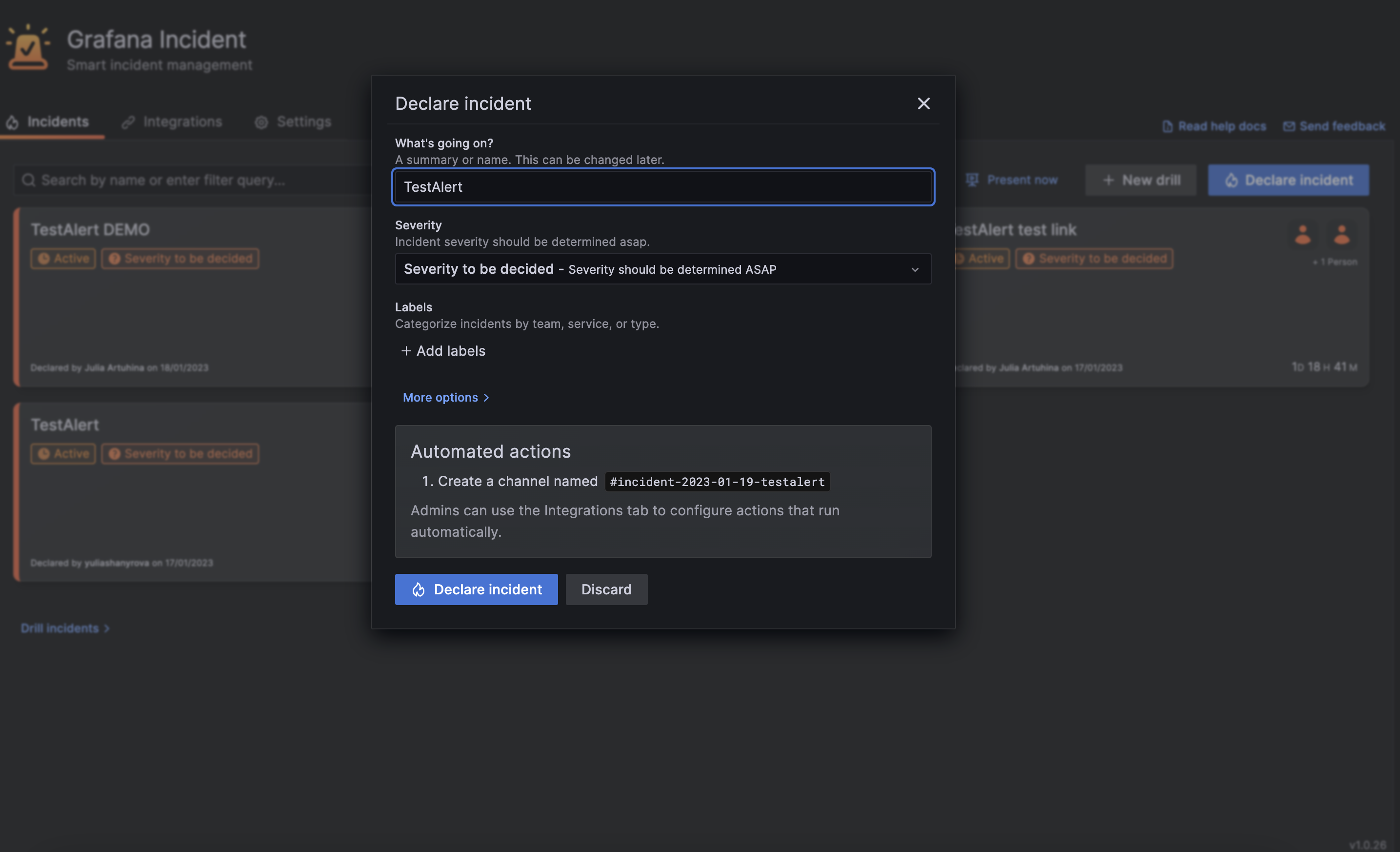Click the gear icon beside Settings

tap(262, 122)
